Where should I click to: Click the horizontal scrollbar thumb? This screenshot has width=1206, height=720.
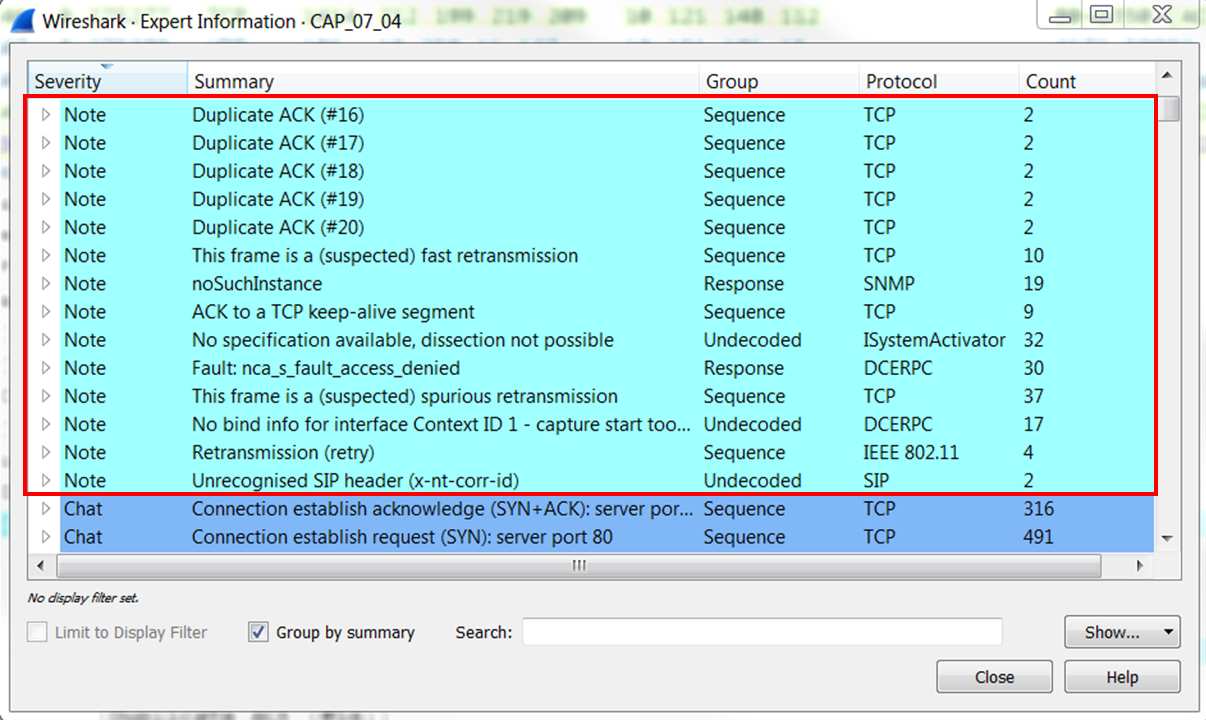578,566
